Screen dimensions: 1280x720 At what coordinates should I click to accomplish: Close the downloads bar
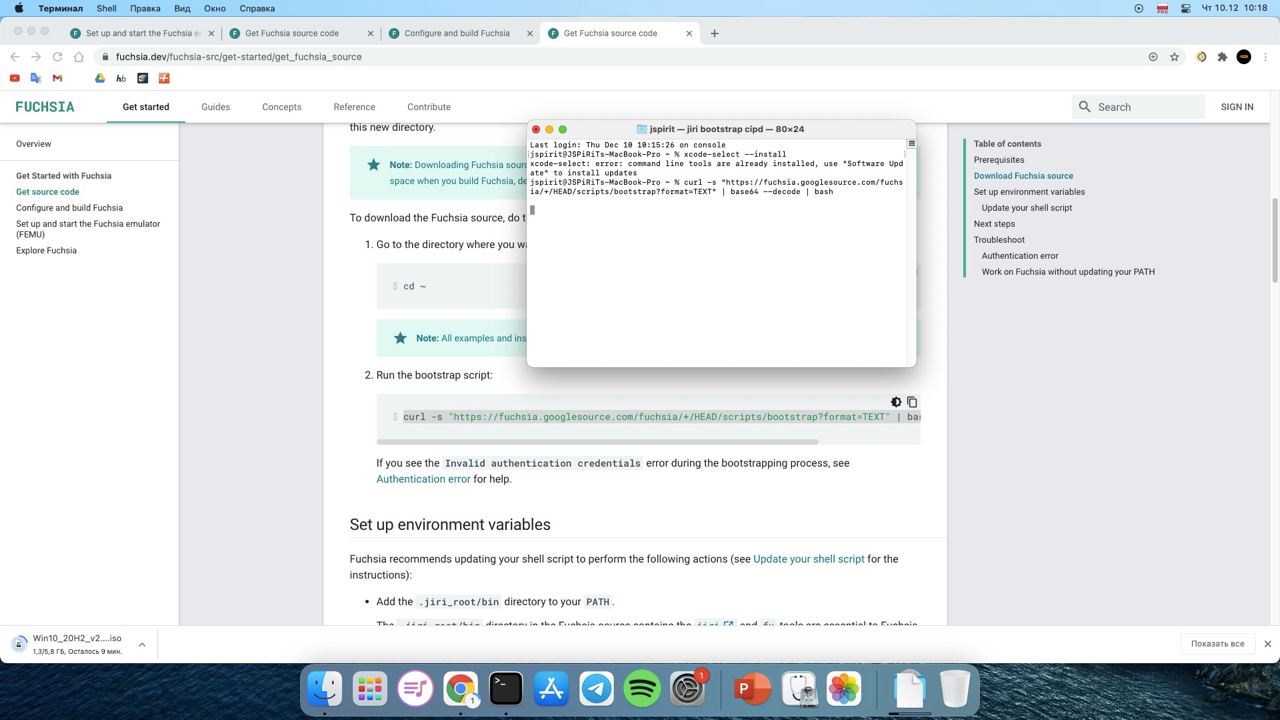click(1267, 644)
